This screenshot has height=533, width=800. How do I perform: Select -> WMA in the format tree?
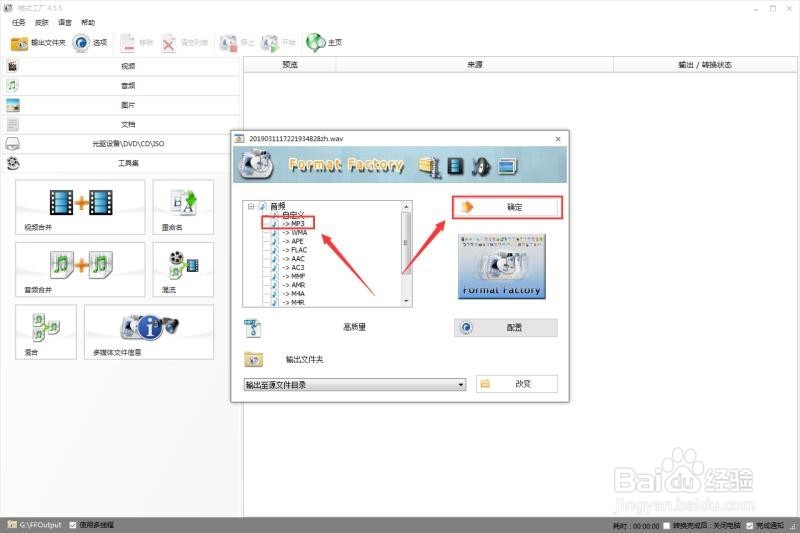(295, 233)
